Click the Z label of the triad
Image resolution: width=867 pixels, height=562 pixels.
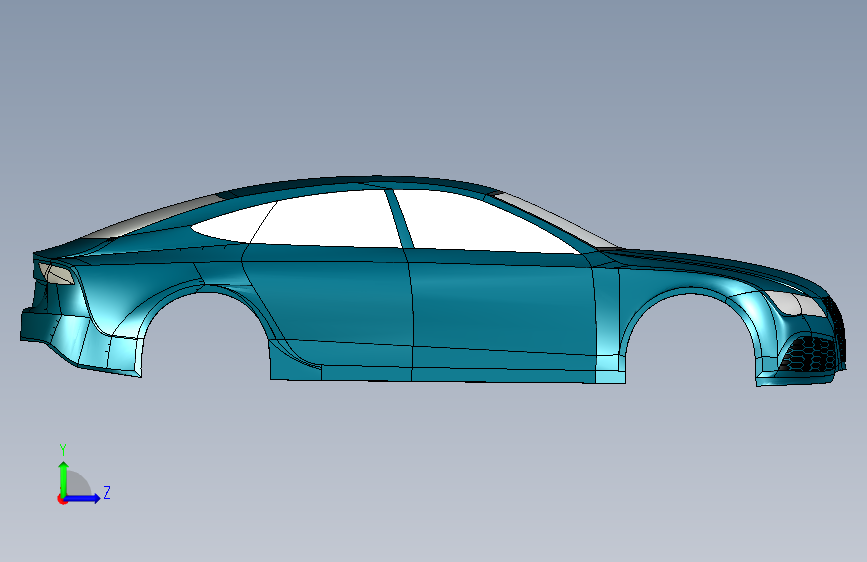[x=107, y=492]
